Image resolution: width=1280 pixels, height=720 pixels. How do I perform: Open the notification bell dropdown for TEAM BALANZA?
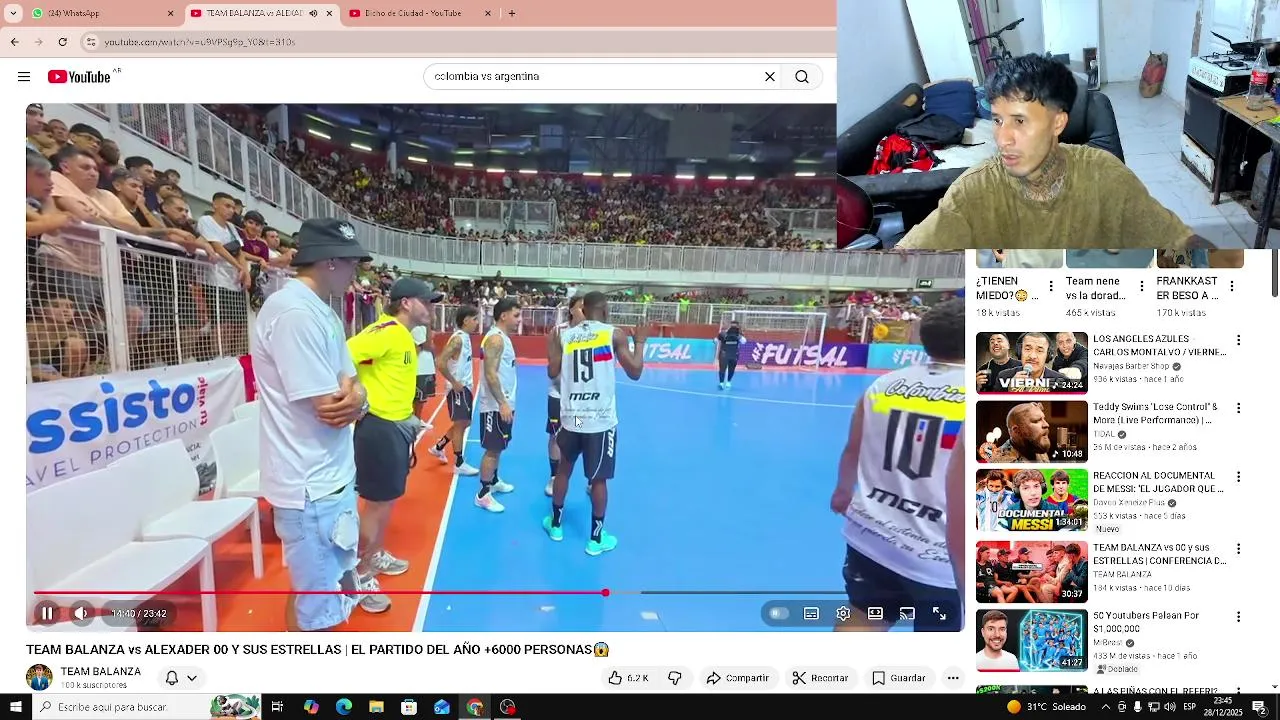[x=181, y=678]
